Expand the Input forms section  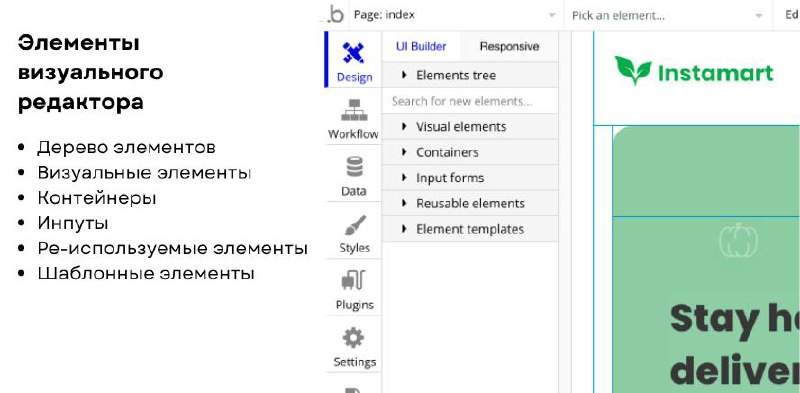click(470, 178)
